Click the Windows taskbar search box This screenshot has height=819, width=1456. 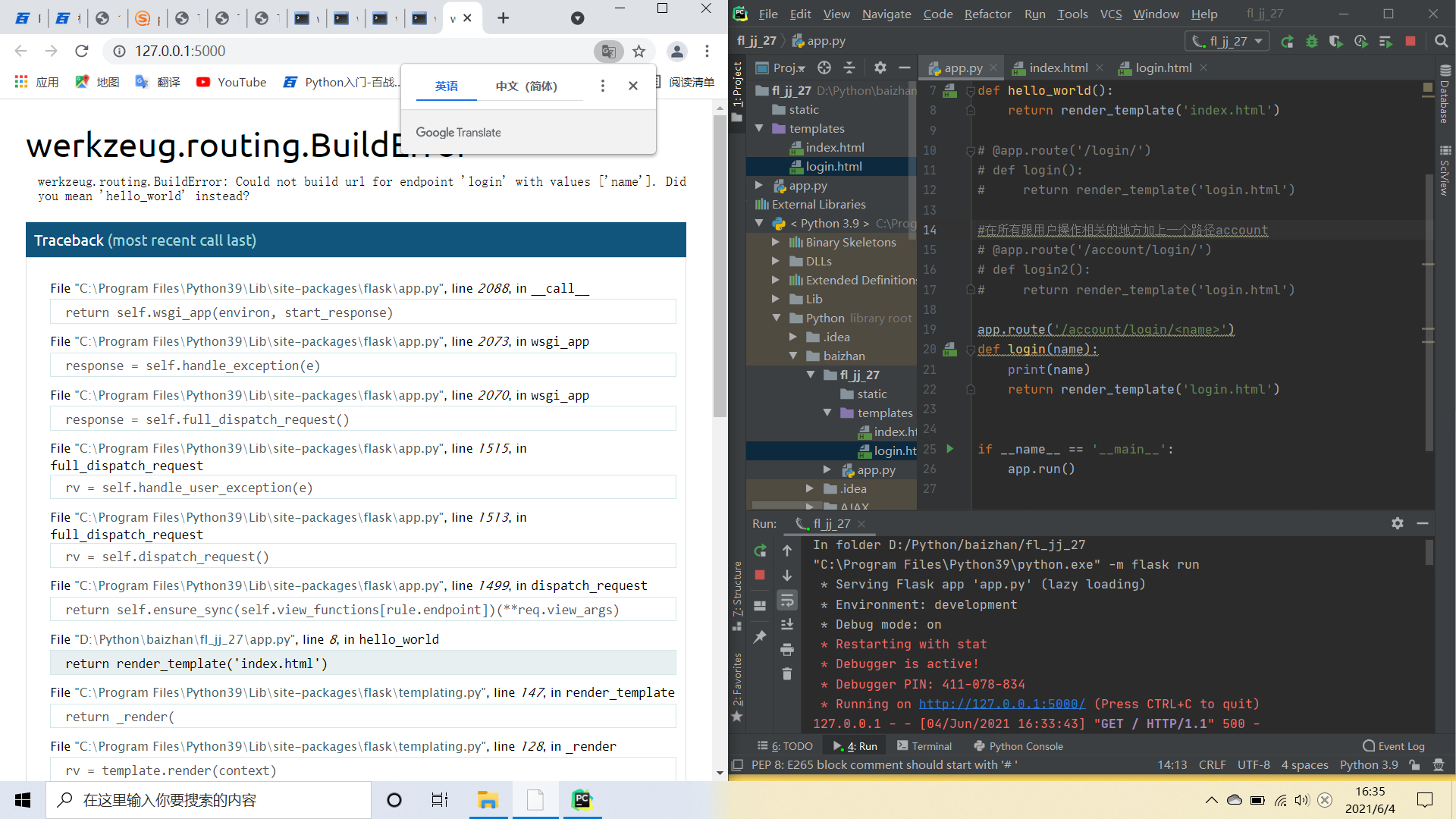(x=209, y=800)
